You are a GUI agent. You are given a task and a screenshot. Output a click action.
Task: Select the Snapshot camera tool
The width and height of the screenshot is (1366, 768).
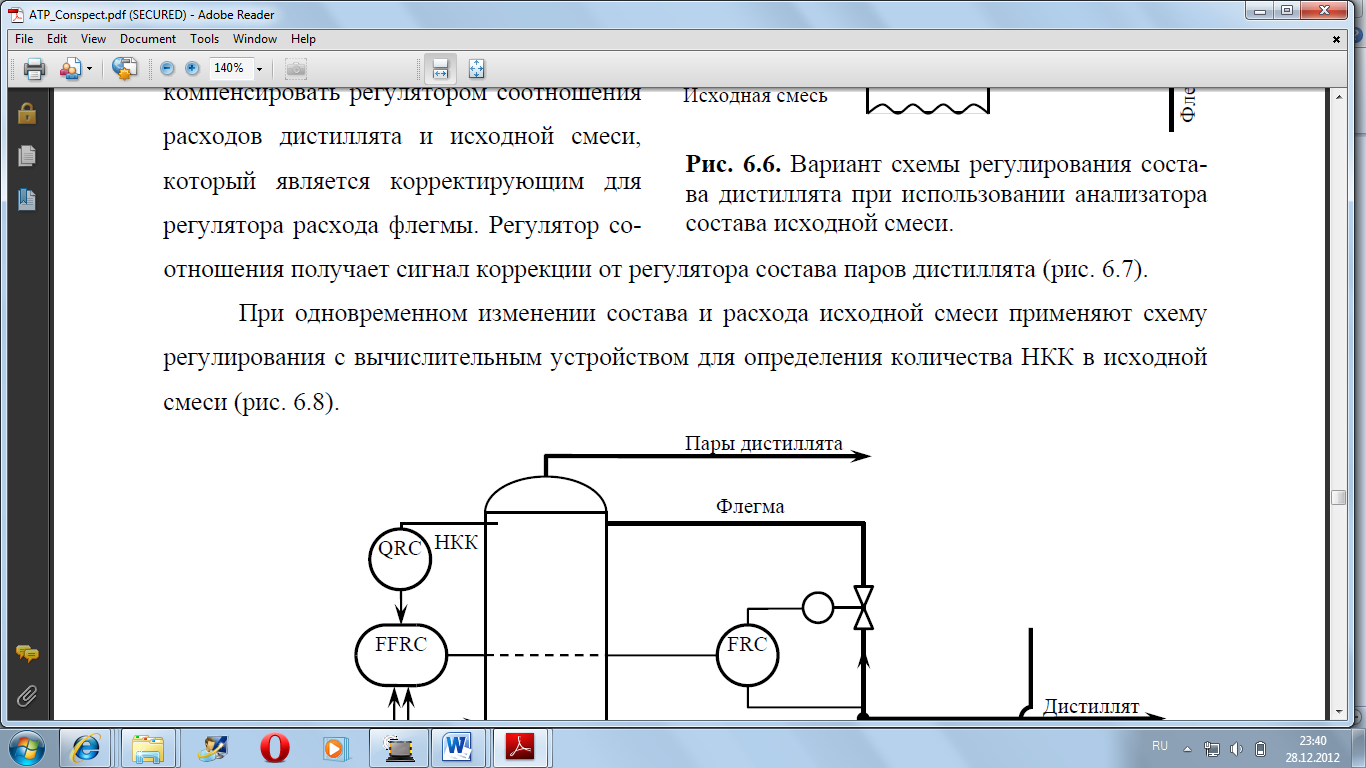pyautogui.click(x=295, y=68)
